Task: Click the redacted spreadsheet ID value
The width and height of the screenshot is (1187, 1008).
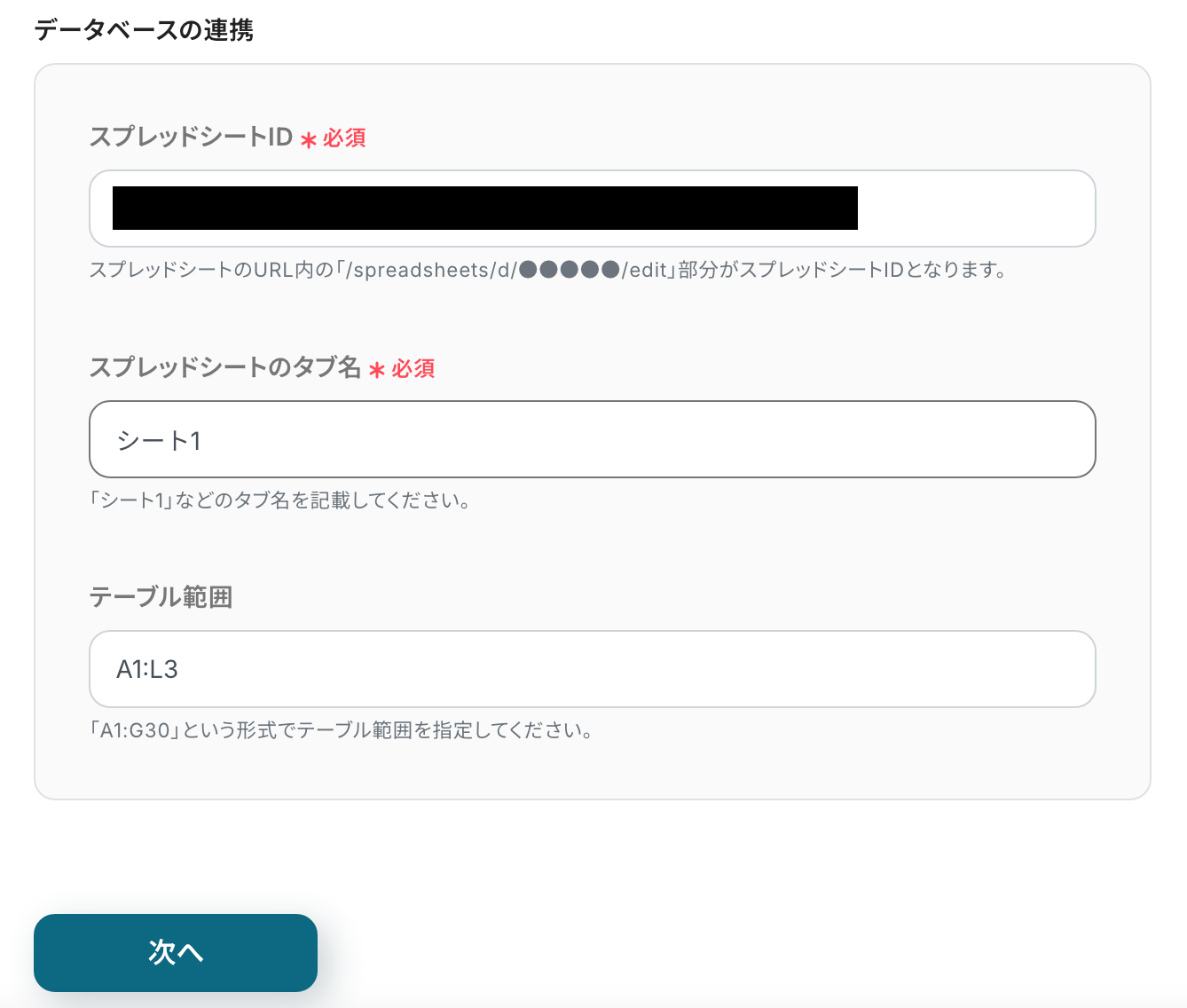Action: 484,209
